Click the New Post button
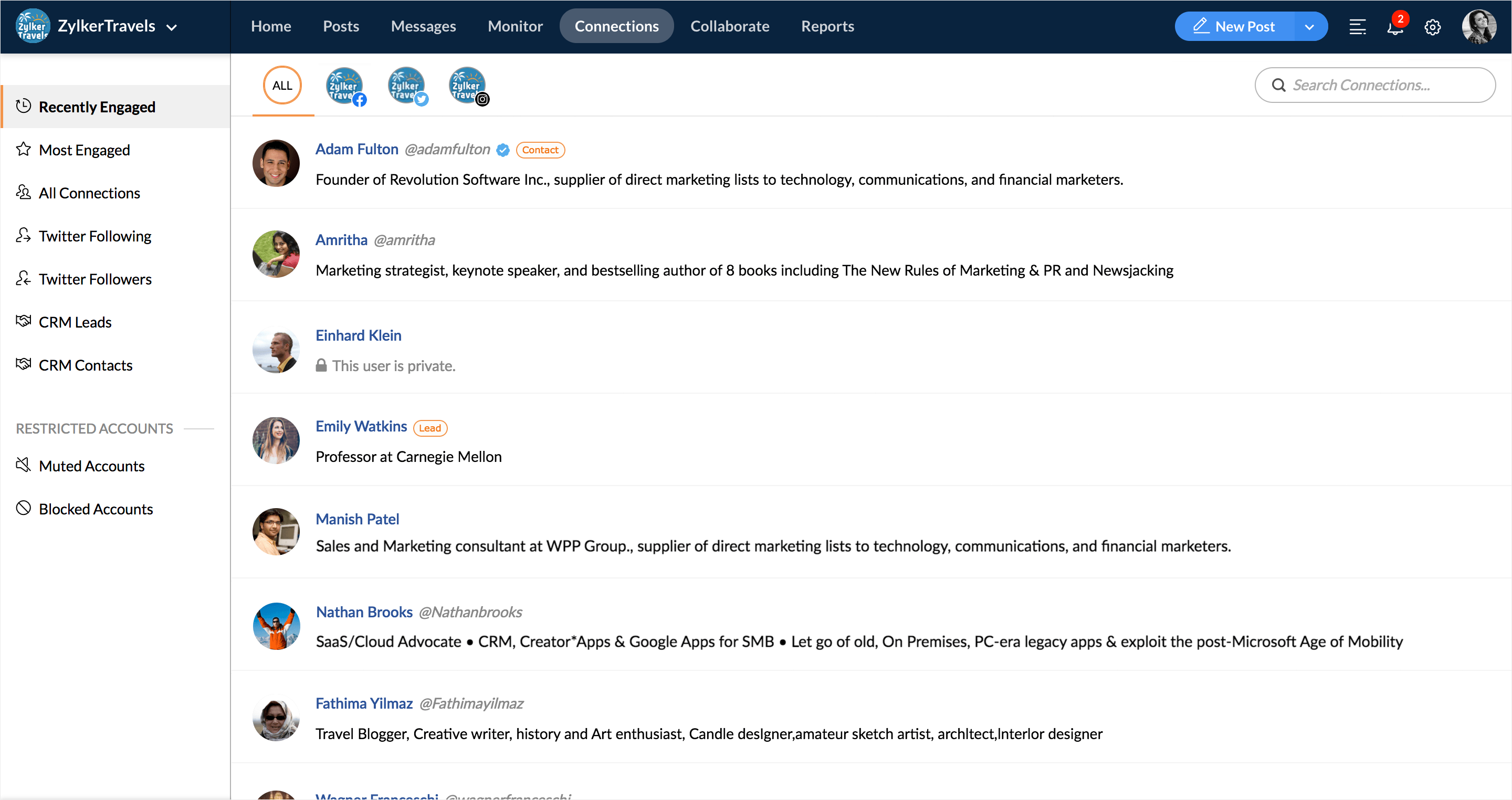 coord(1234,26)
